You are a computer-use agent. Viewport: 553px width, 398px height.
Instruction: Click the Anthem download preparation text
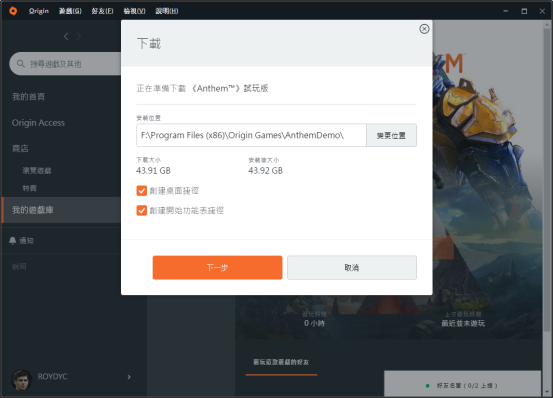click(x=202, y=88)
